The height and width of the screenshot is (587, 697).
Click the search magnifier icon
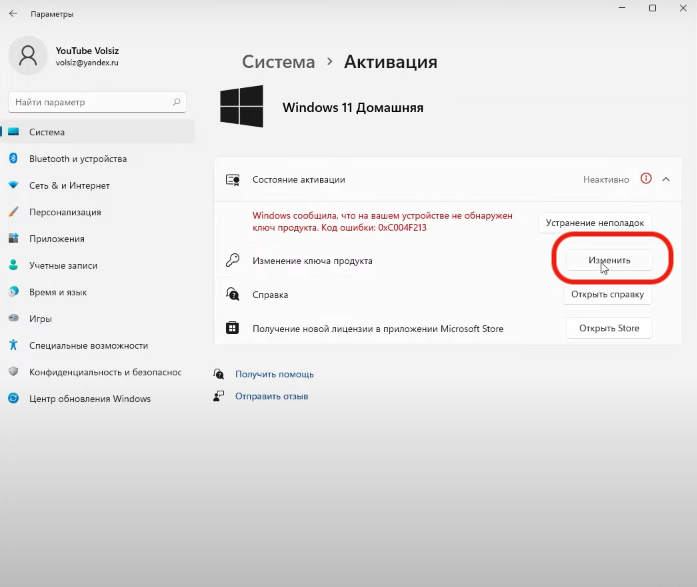coord(176,102)
